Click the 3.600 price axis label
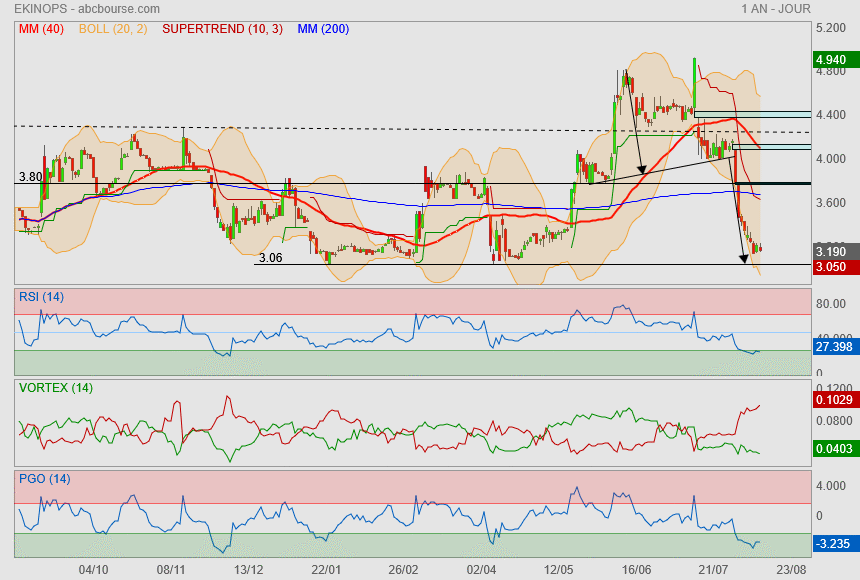Image resolution: width=860 pixels, height=580 pixels. (831, 202)
